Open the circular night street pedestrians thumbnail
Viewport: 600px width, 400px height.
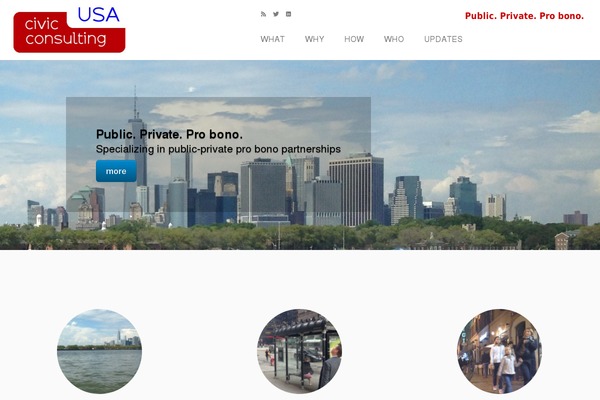coord(499,351)
